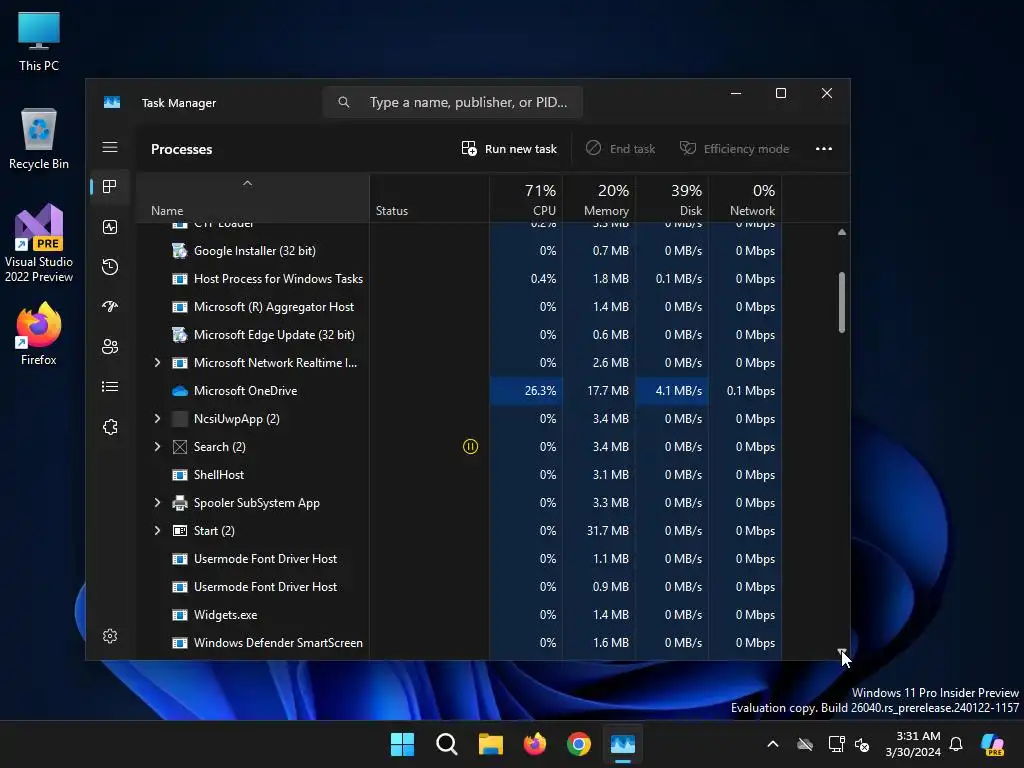The width and height of the screenshot is (1024, 768).
Task: Open Visual Studio 2022 Preview desktop shortcut
Action: pyautogui.click(x=39, y=244)
